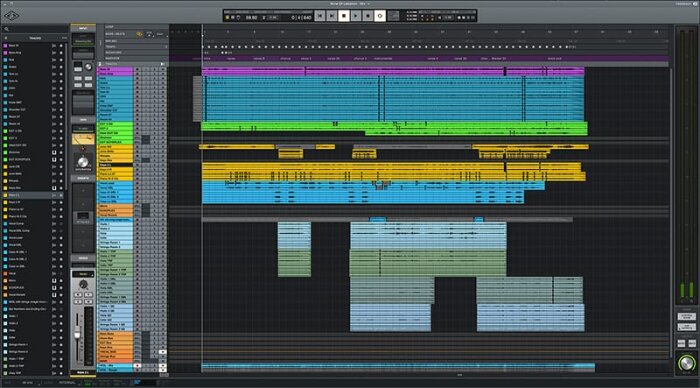This screenshot has height=388, width=700.
Task: Toggle the loop playback button in transport
Action: 380,16
